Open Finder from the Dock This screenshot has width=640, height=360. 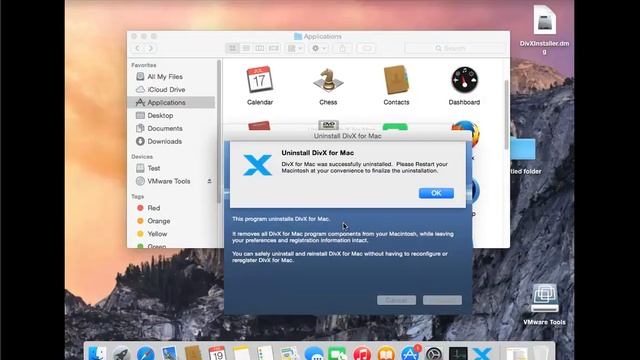(97, 353)
